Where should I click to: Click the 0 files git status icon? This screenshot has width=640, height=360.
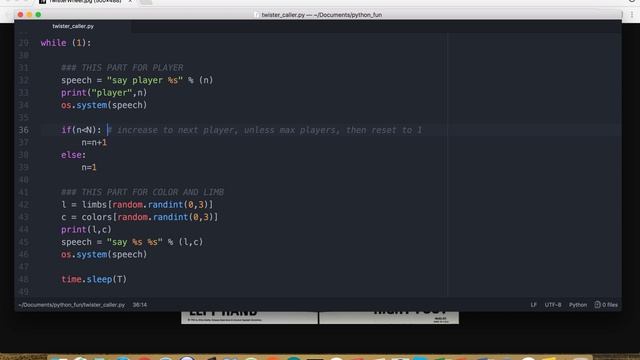pos(606,305)
